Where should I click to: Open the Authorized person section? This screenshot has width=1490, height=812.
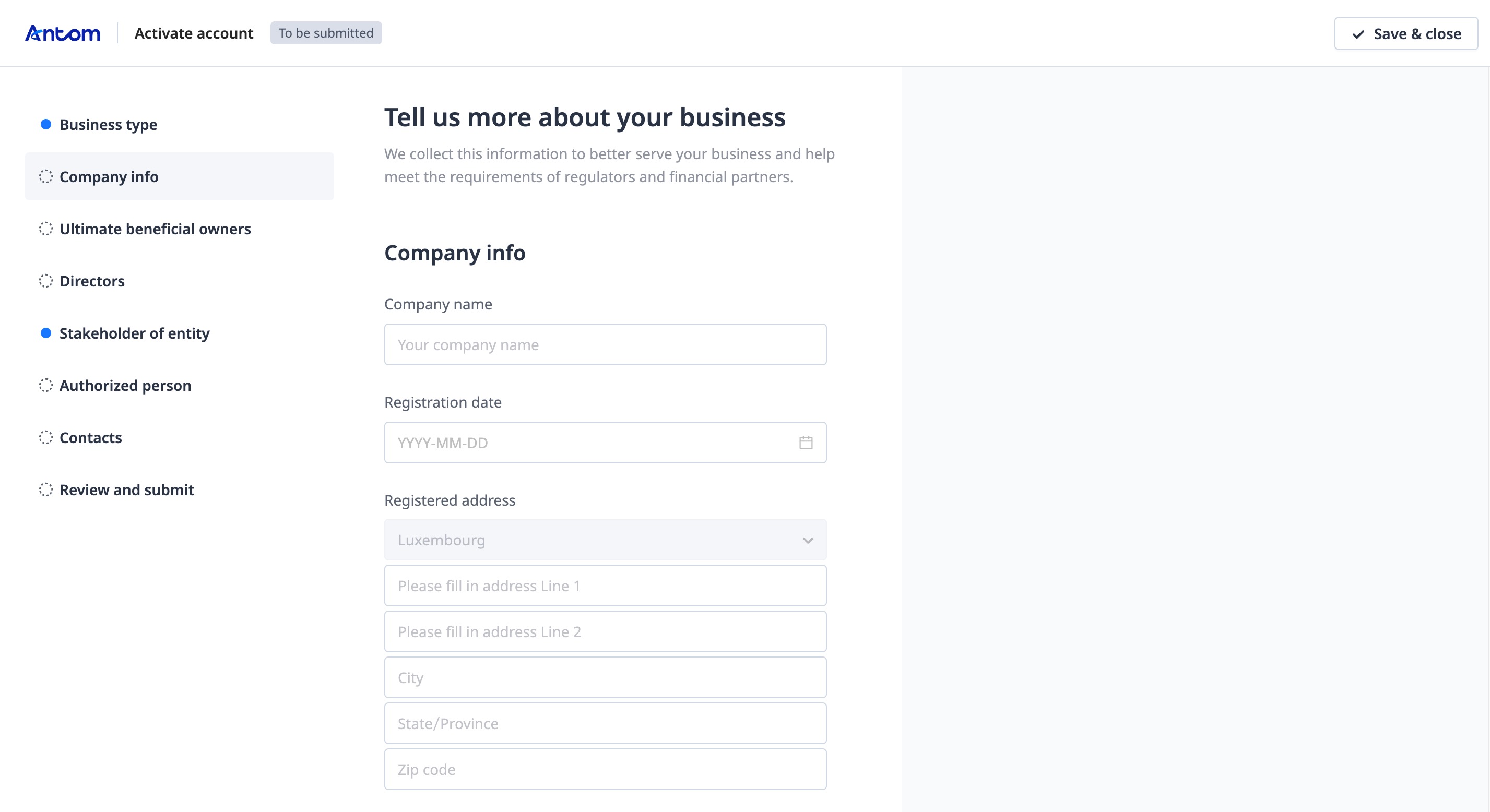(125, 385)
